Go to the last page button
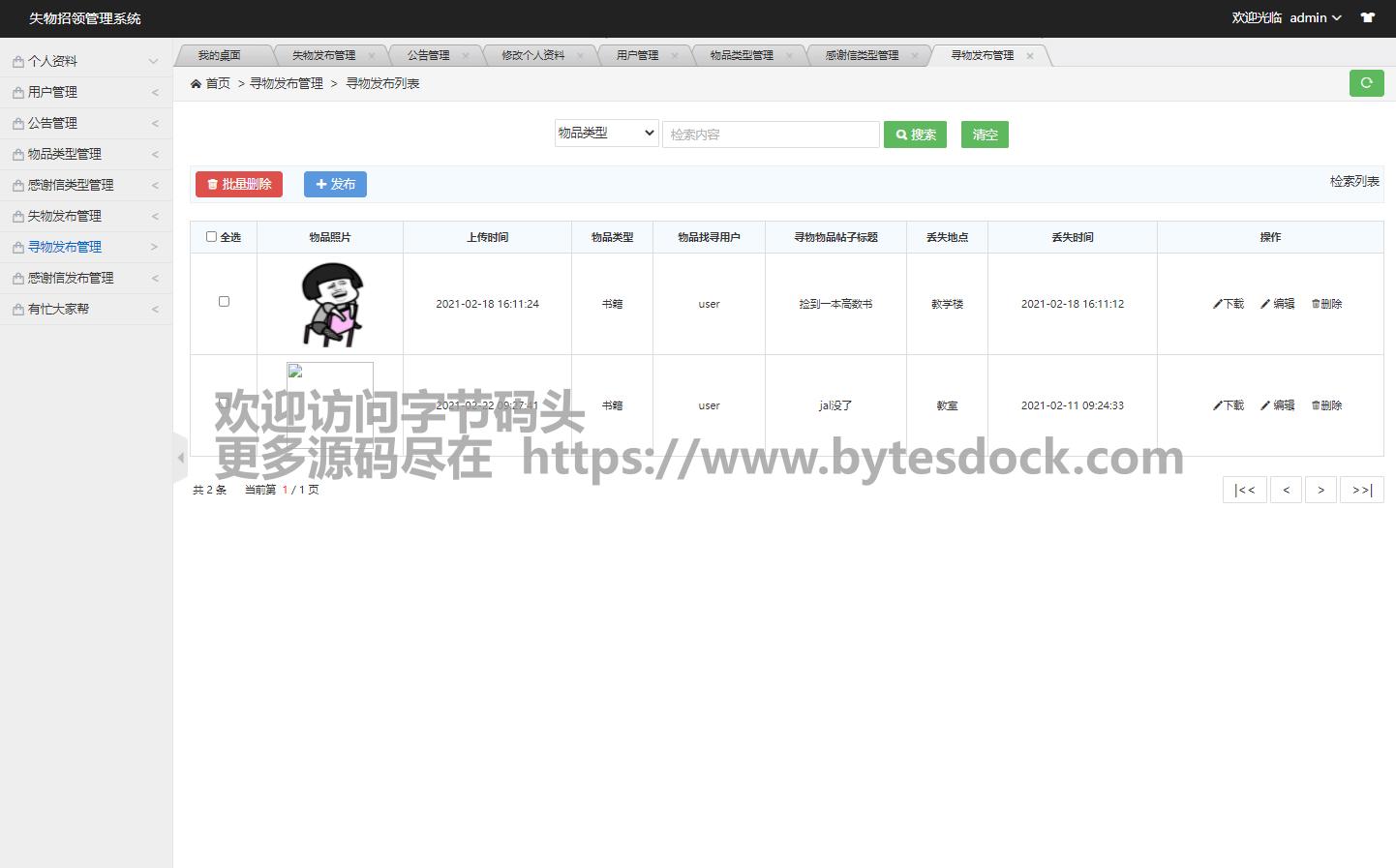This screenshot has height=868, width=1396. [1361, 490]
